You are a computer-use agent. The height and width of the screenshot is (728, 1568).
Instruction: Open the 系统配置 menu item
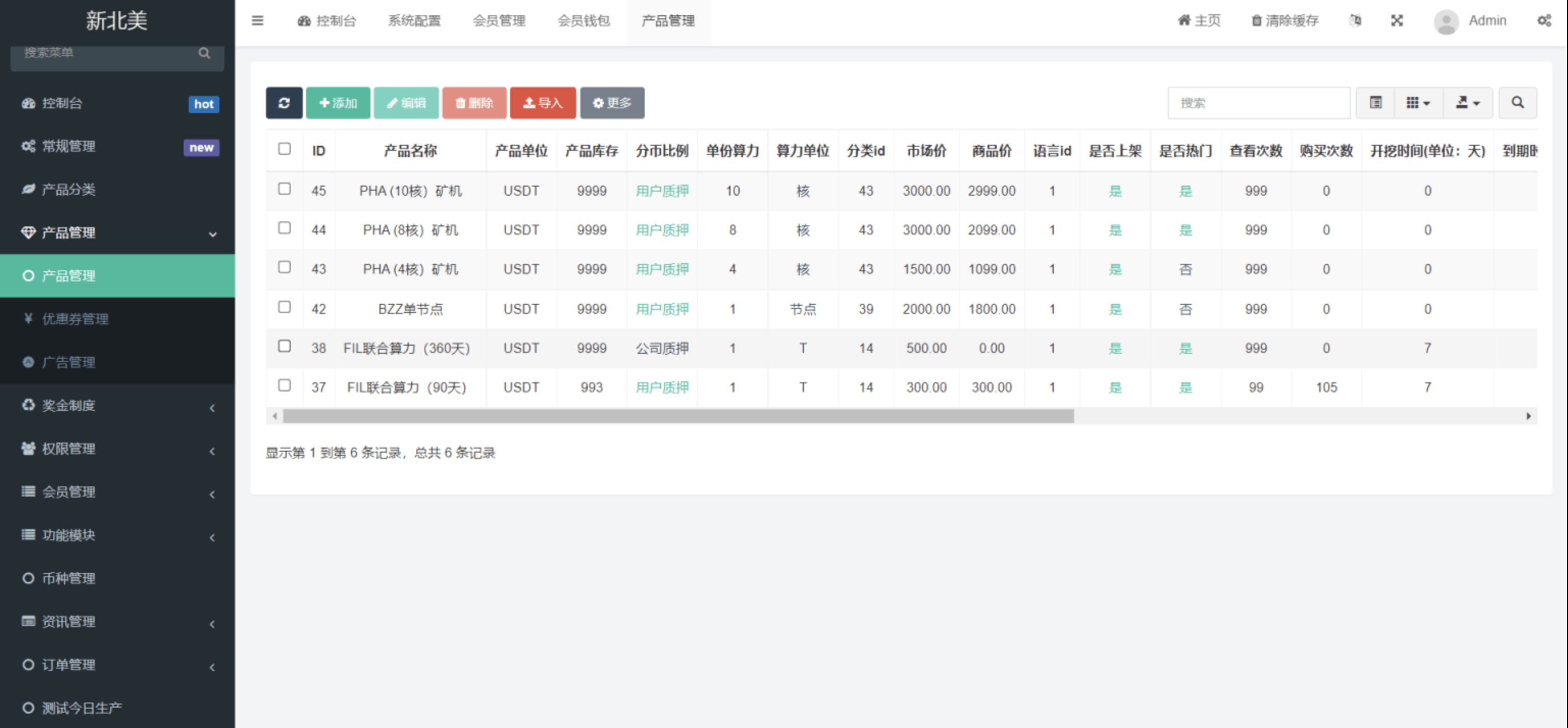point(414,20)
